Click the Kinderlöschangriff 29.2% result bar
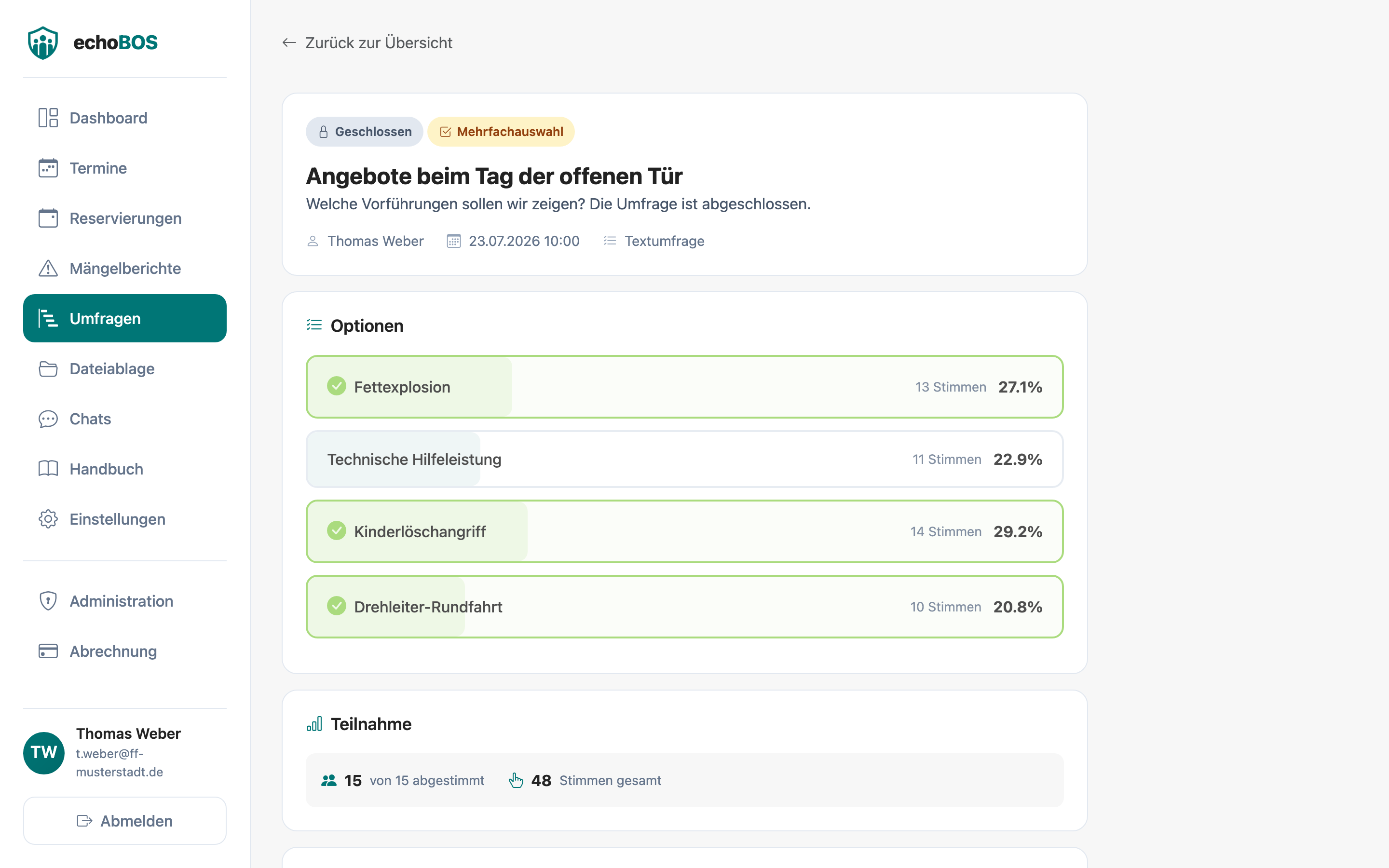Screen dimensions: 1389x868 (x=685, y=531)
